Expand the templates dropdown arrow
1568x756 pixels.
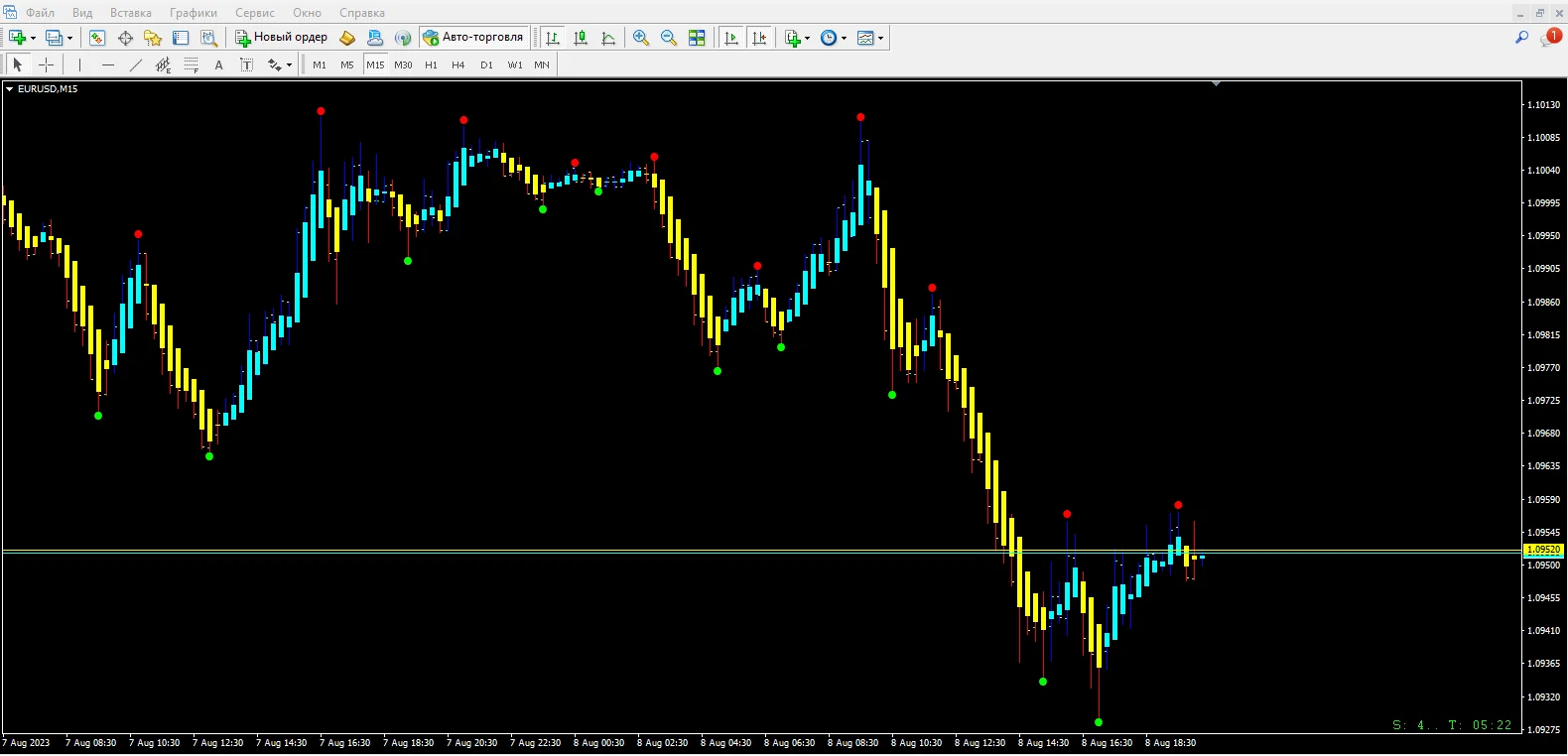[x=880, y=38]
